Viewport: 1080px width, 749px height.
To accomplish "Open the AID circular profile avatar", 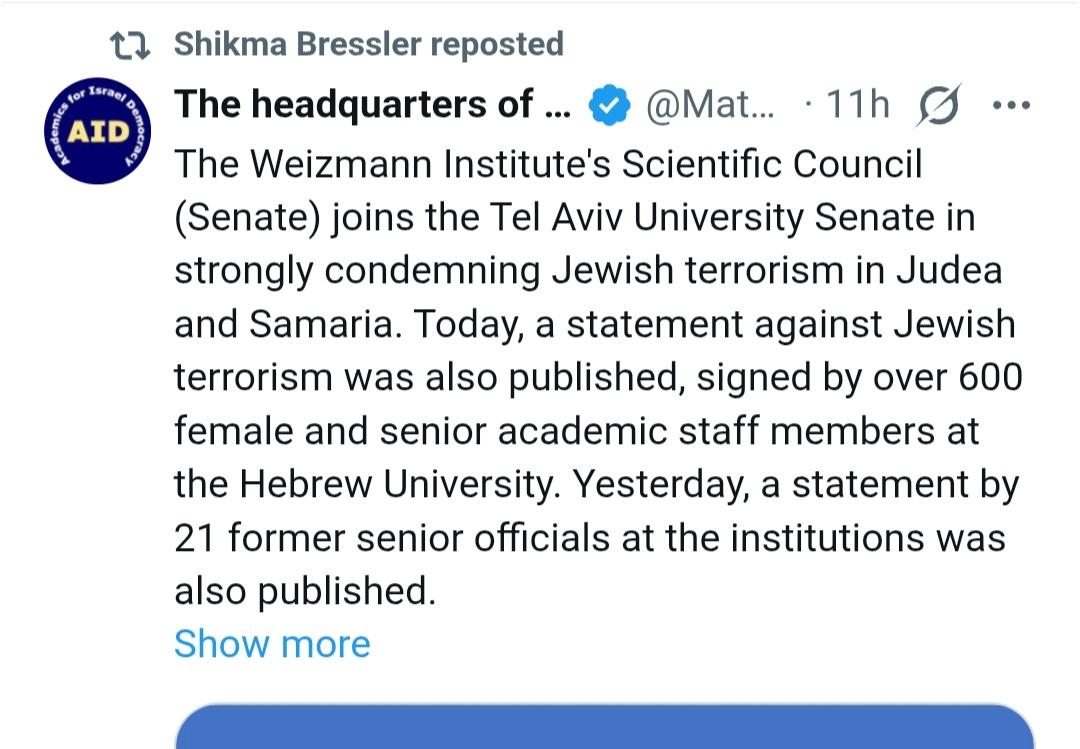I will 96,133.
